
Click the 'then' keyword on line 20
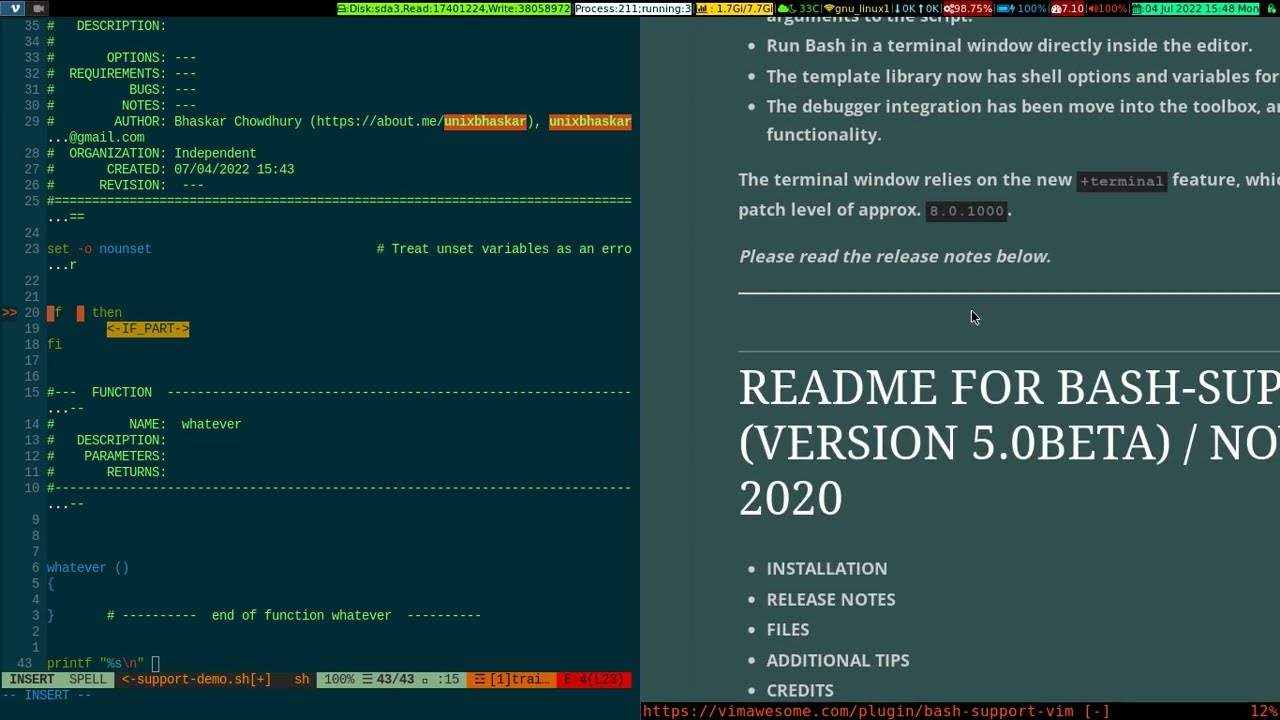(107, 312)
